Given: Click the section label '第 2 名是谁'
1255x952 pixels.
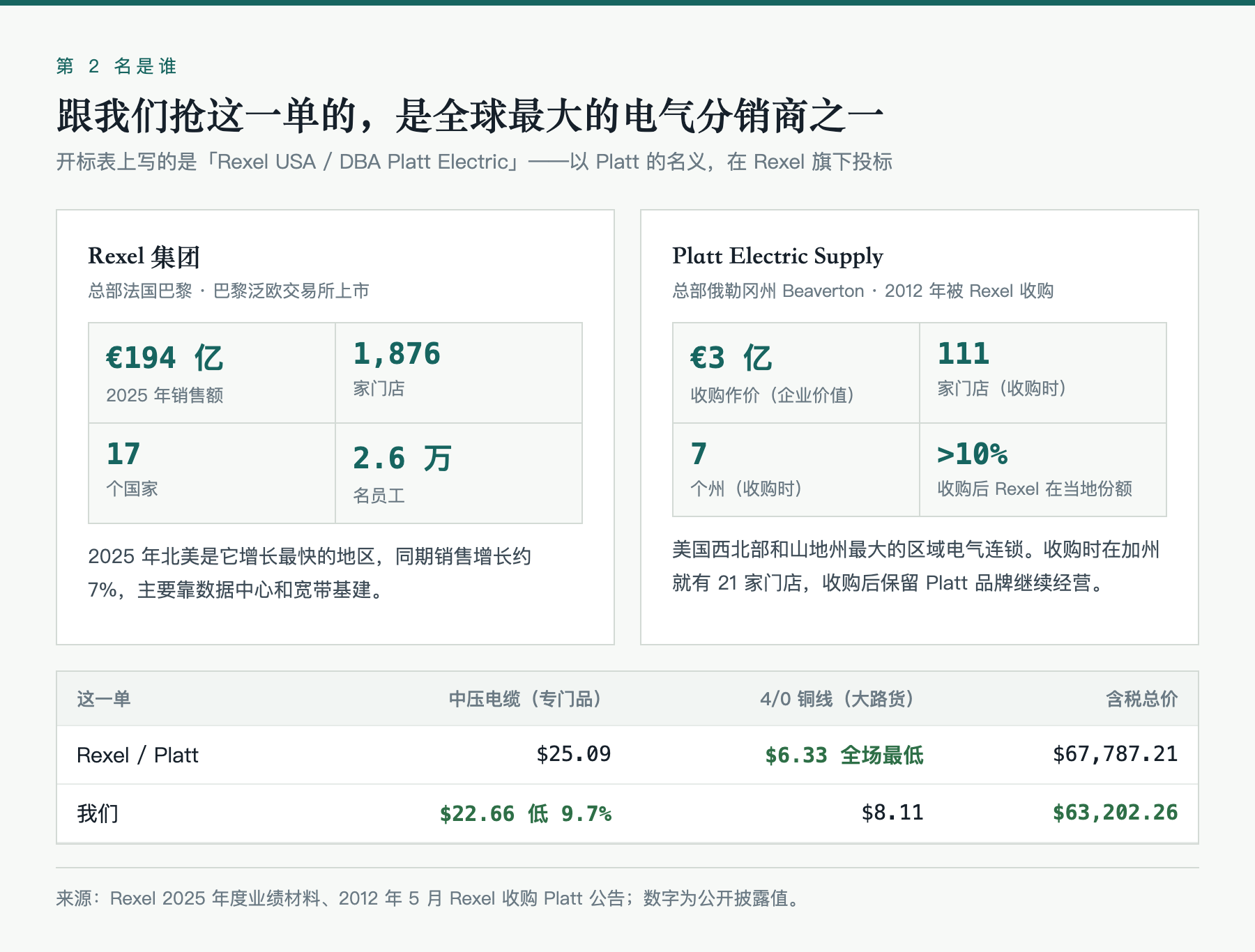Looking at the screenshot, I should pos(116,66).
